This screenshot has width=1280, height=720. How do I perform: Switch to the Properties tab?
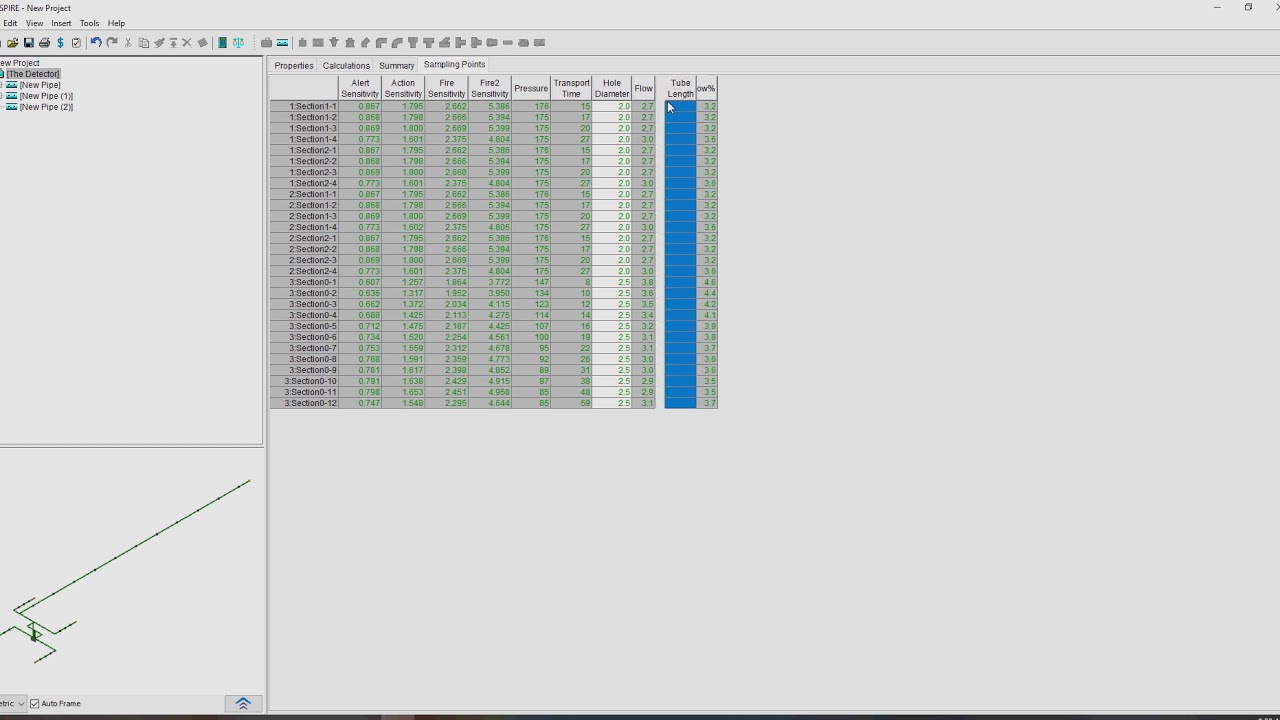click(x=294, y=65)
